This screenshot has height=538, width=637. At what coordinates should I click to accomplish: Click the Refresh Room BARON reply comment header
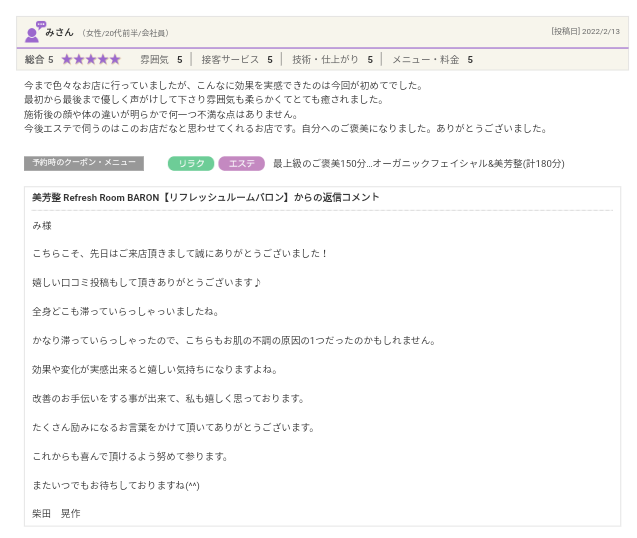click(x=206, y=198)
